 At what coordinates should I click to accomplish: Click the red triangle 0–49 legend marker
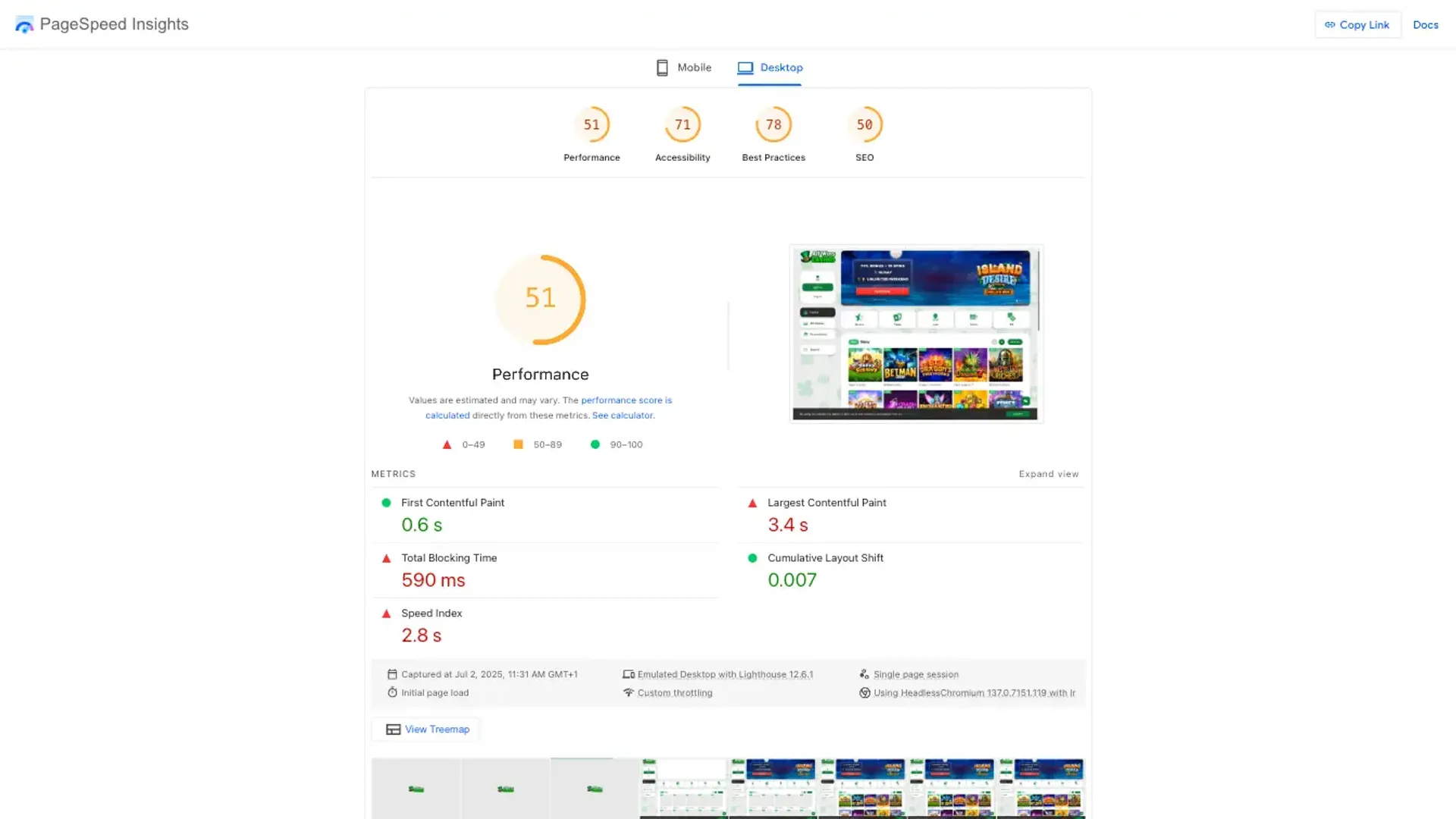click(x=447, y=444)
